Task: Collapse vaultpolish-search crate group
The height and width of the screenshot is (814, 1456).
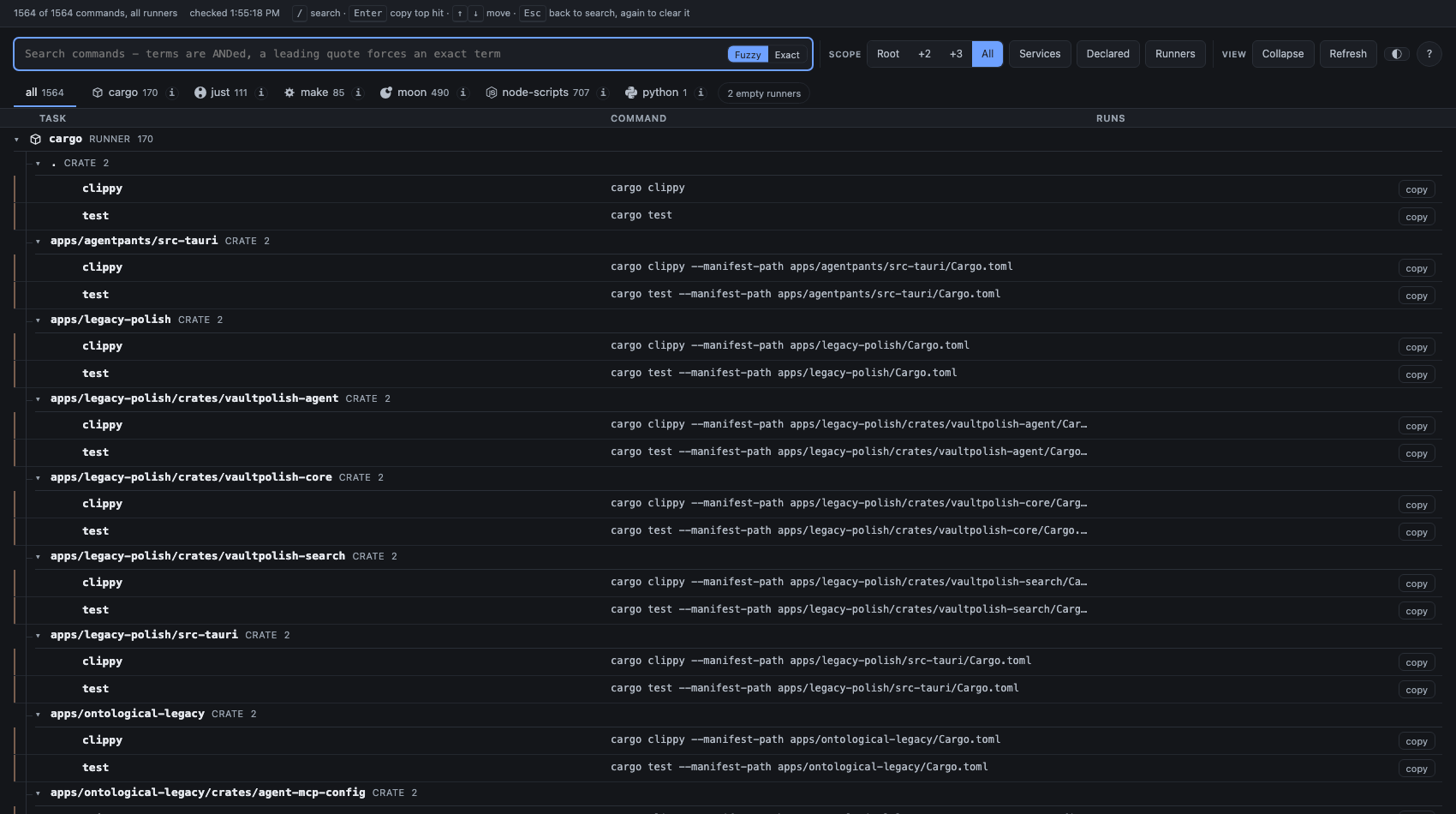Action: [x=38, y=557]
